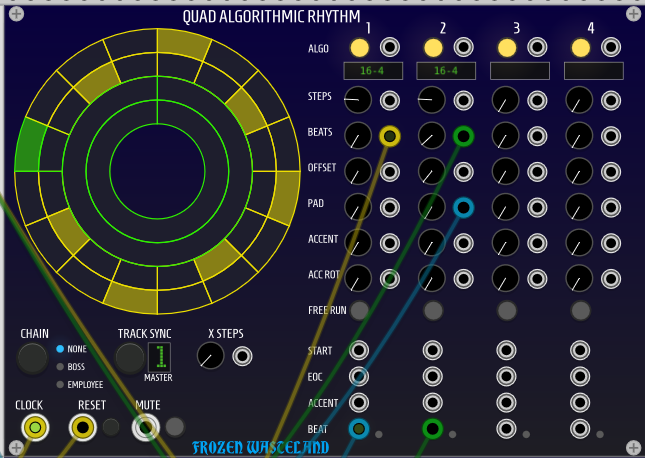Click the BOSS chain mode label

pos(76,367)
